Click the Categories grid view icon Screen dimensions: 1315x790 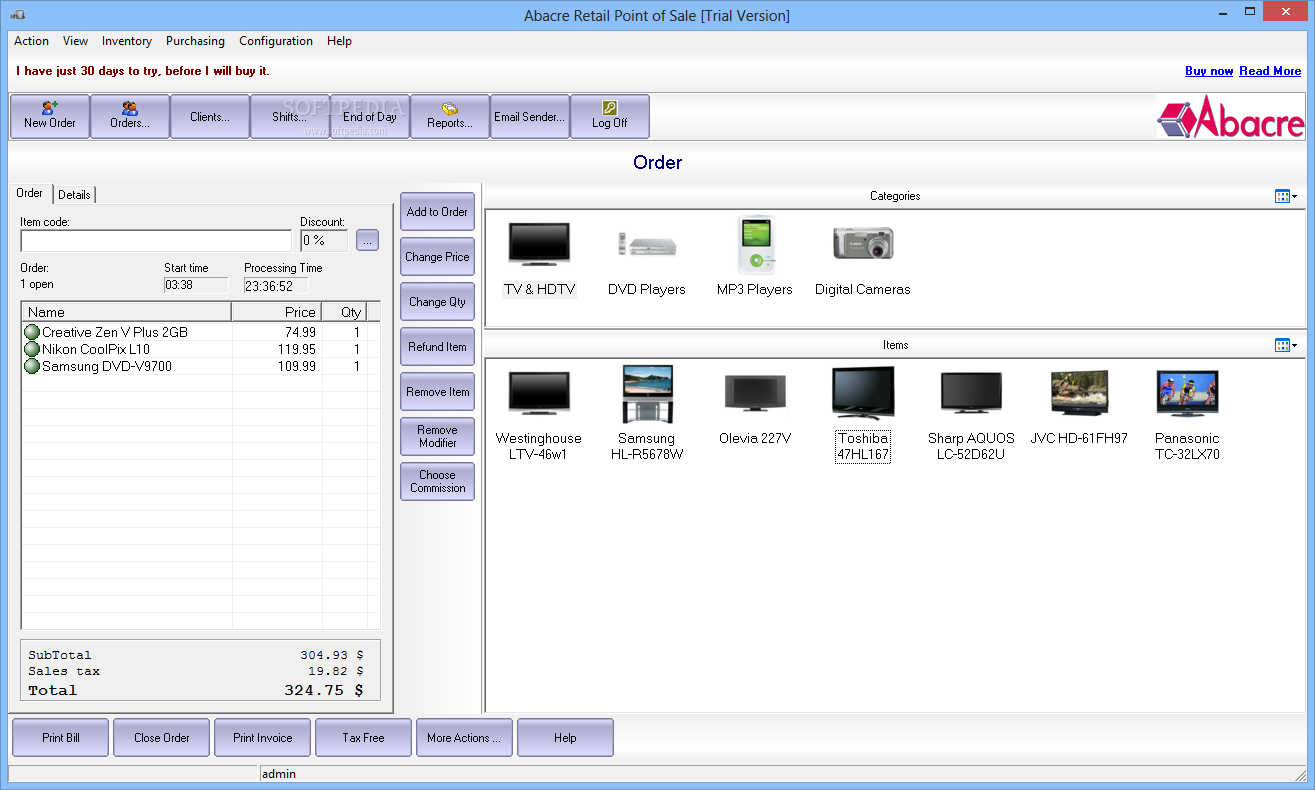click(1281, 195)
